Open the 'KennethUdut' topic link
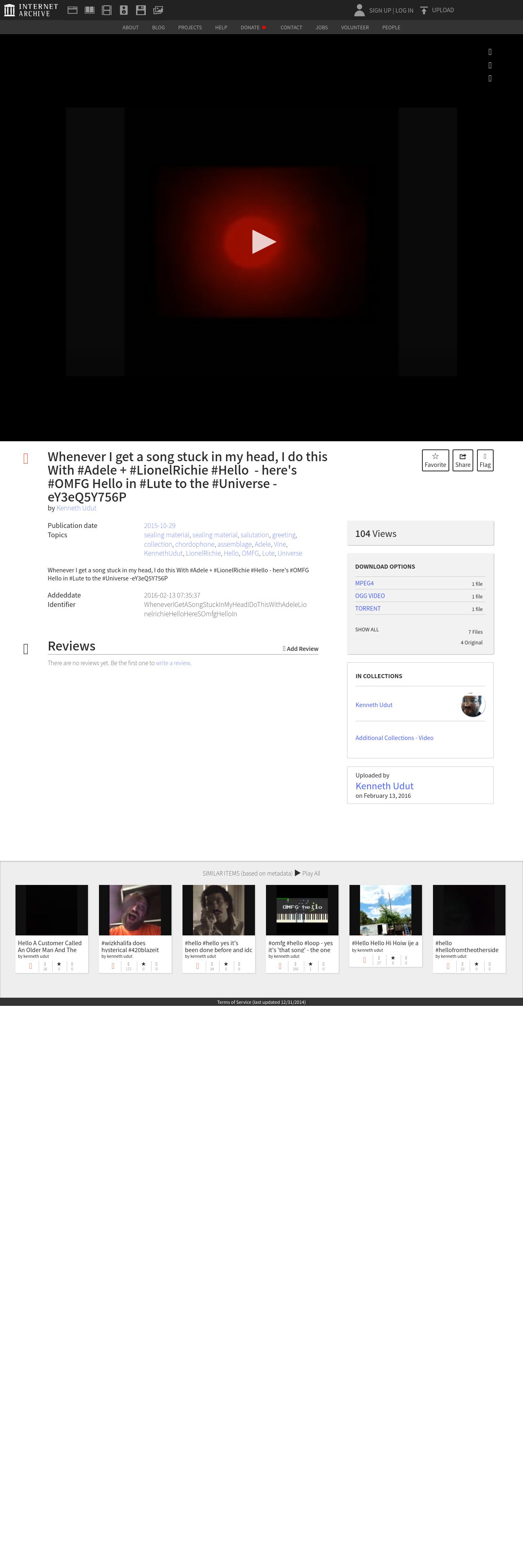523x1568 pixels. [163, 553]
